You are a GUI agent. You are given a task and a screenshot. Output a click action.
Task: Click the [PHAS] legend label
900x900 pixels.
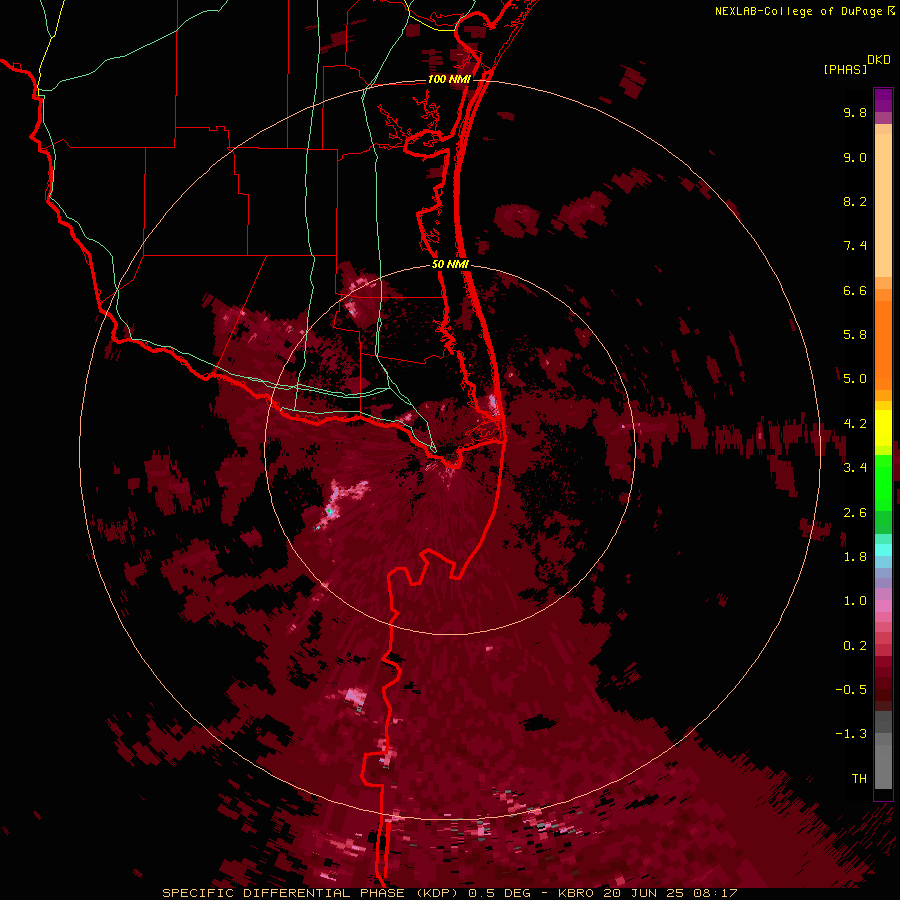845,70
